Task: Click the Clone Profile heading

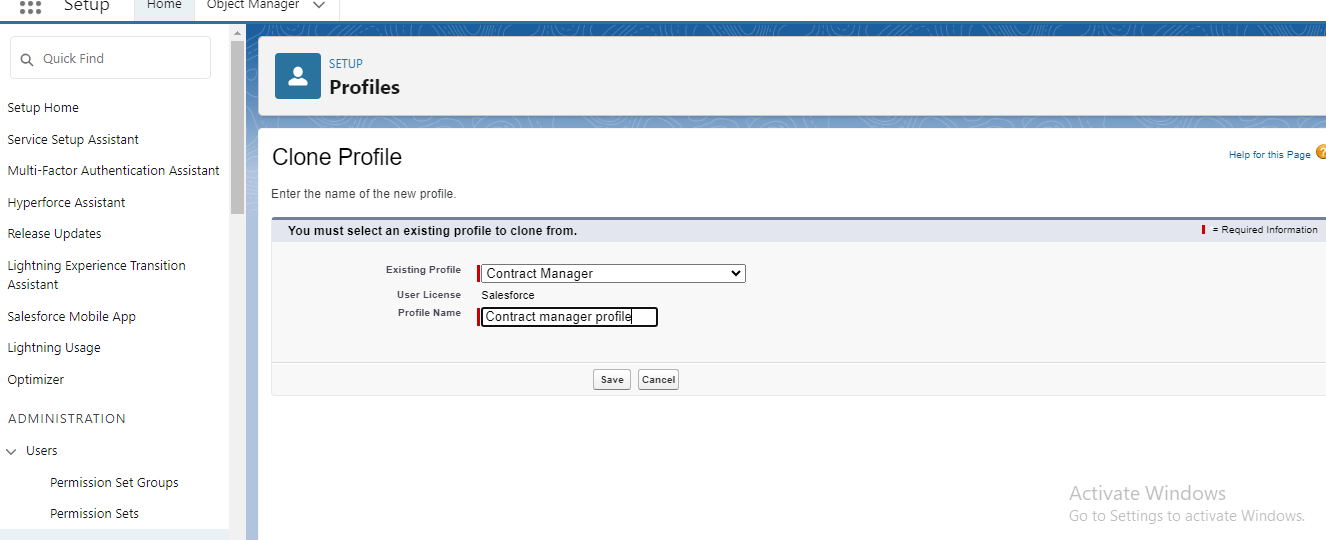Action: tap(337, 157)
